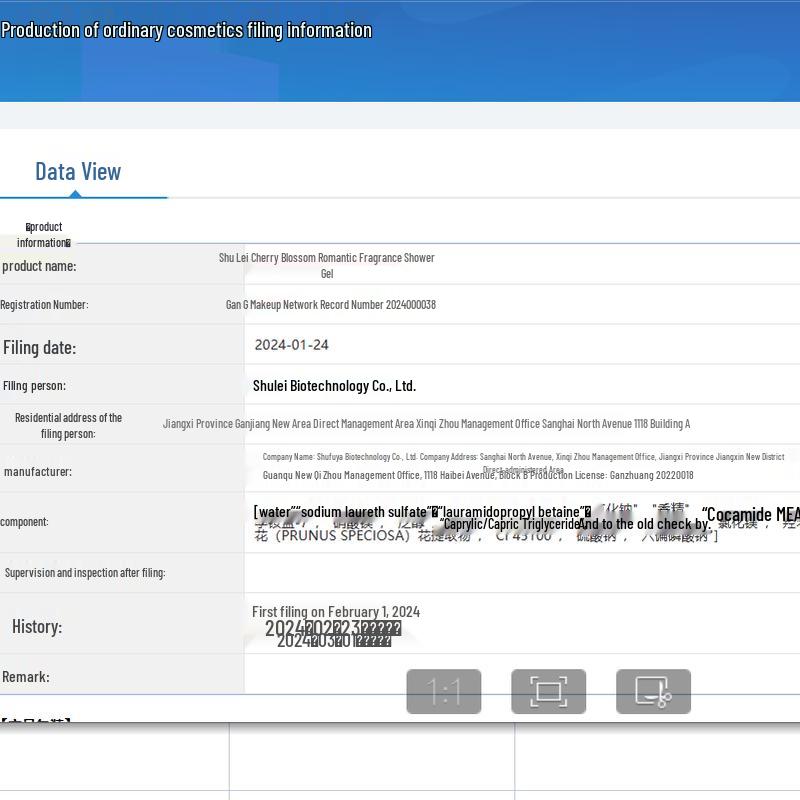The width and height of the screenshot is (800, 800).
Task: Click the 'manufacturer:' row label
Action: (38, 471)
